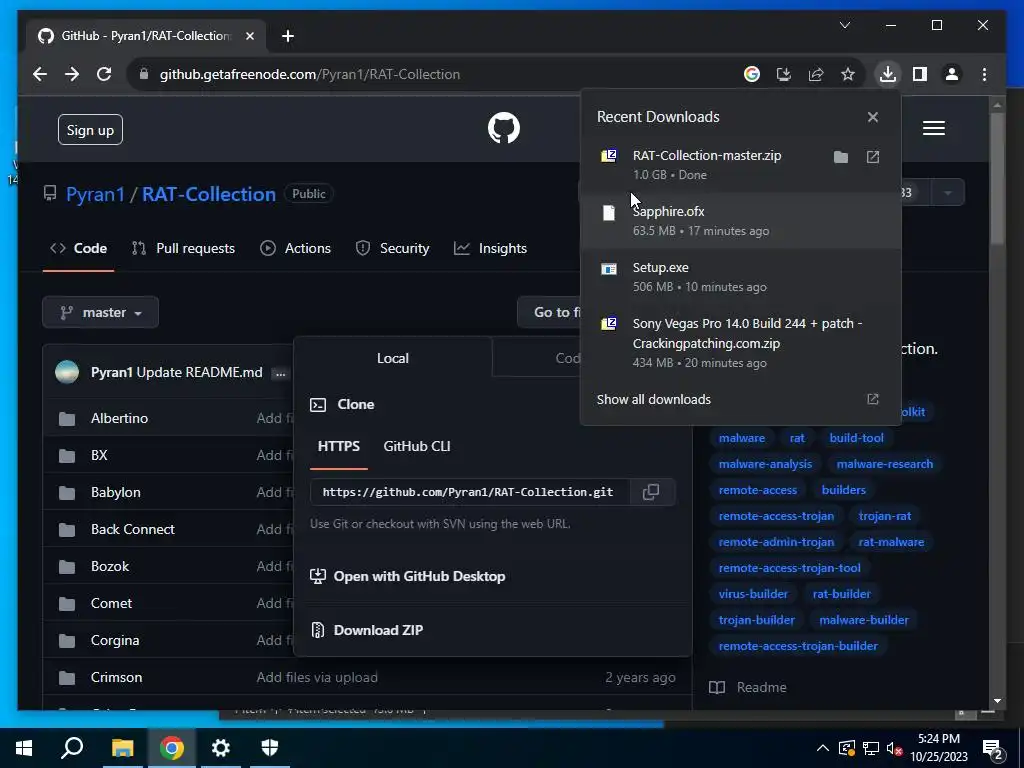
Task: Click the malware-analysis topic tag
Action: [765, 464]
